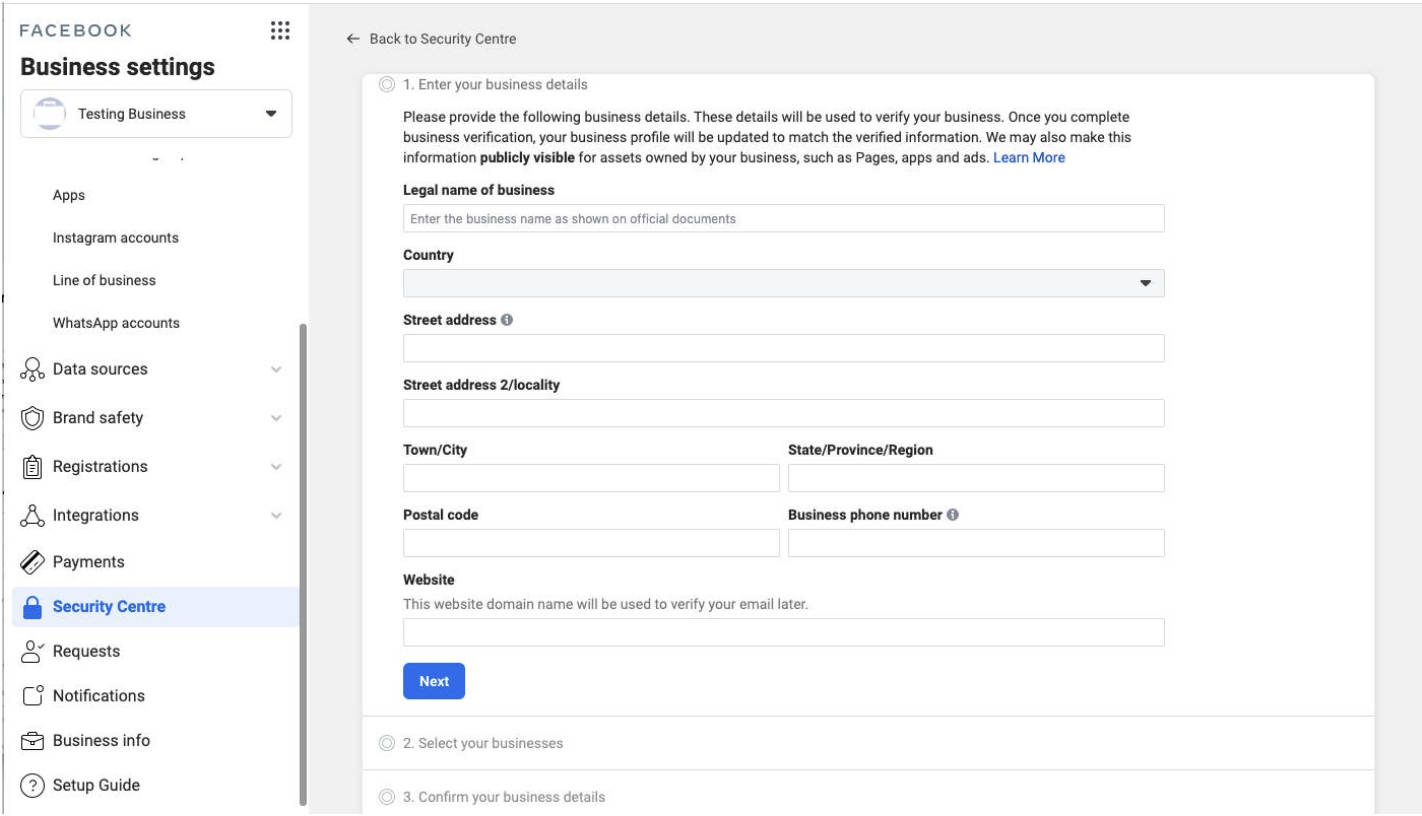Click the Payments card icon

34,562
